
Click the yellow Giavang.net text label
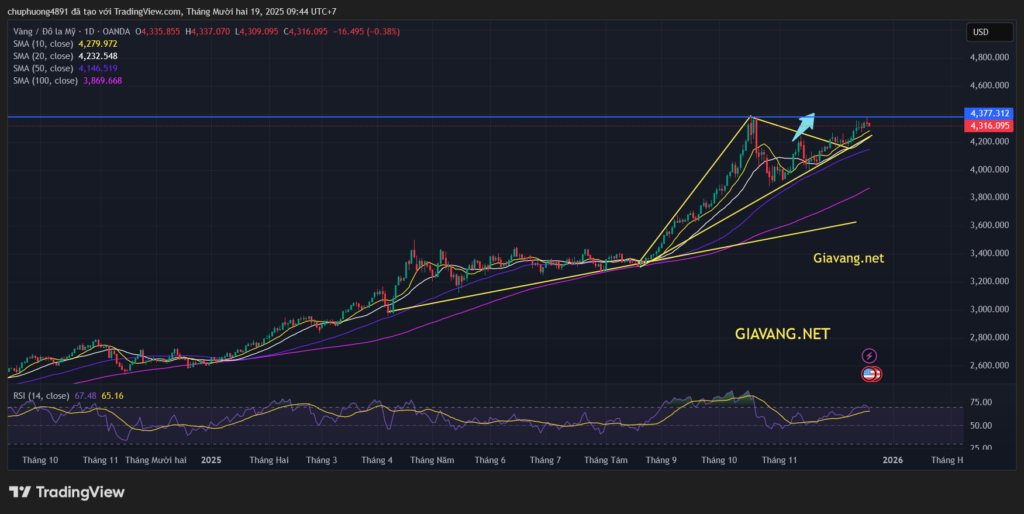pyautogui.click(x=848, y=258)
